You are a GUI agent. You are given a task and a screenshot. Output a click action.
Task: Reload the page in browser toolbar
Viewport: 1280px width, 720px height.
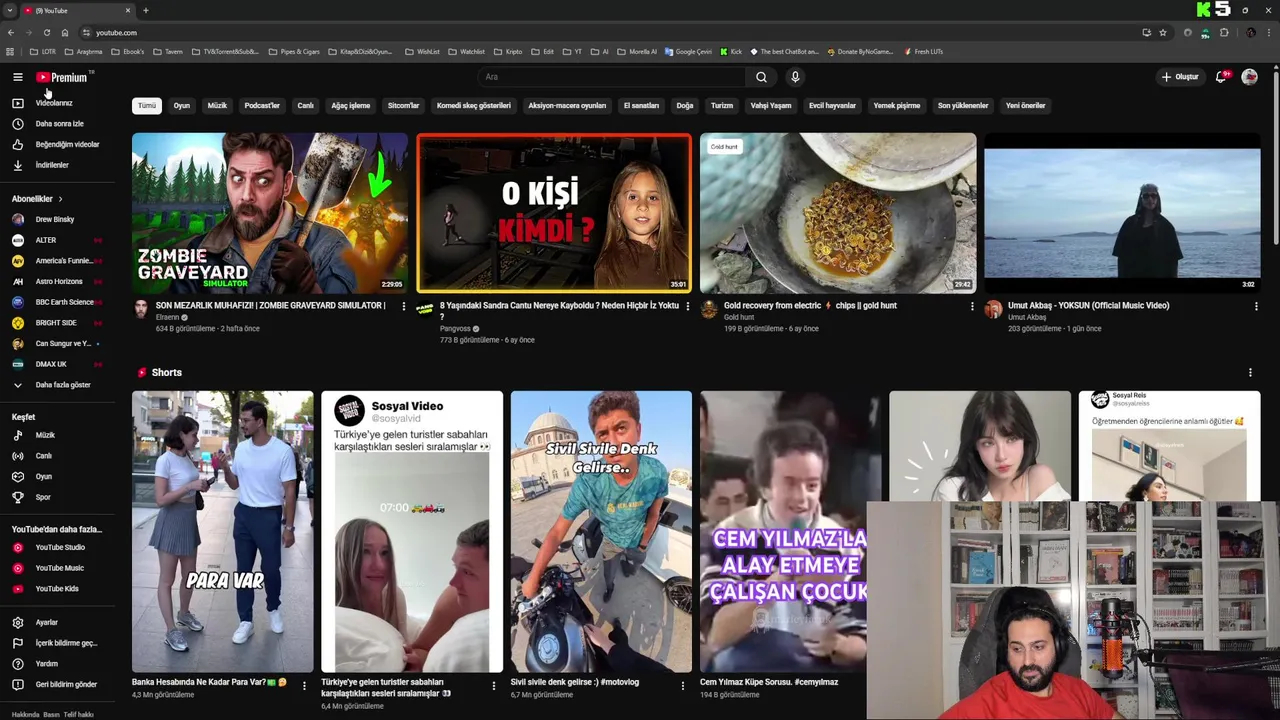(x=46, y=32)
